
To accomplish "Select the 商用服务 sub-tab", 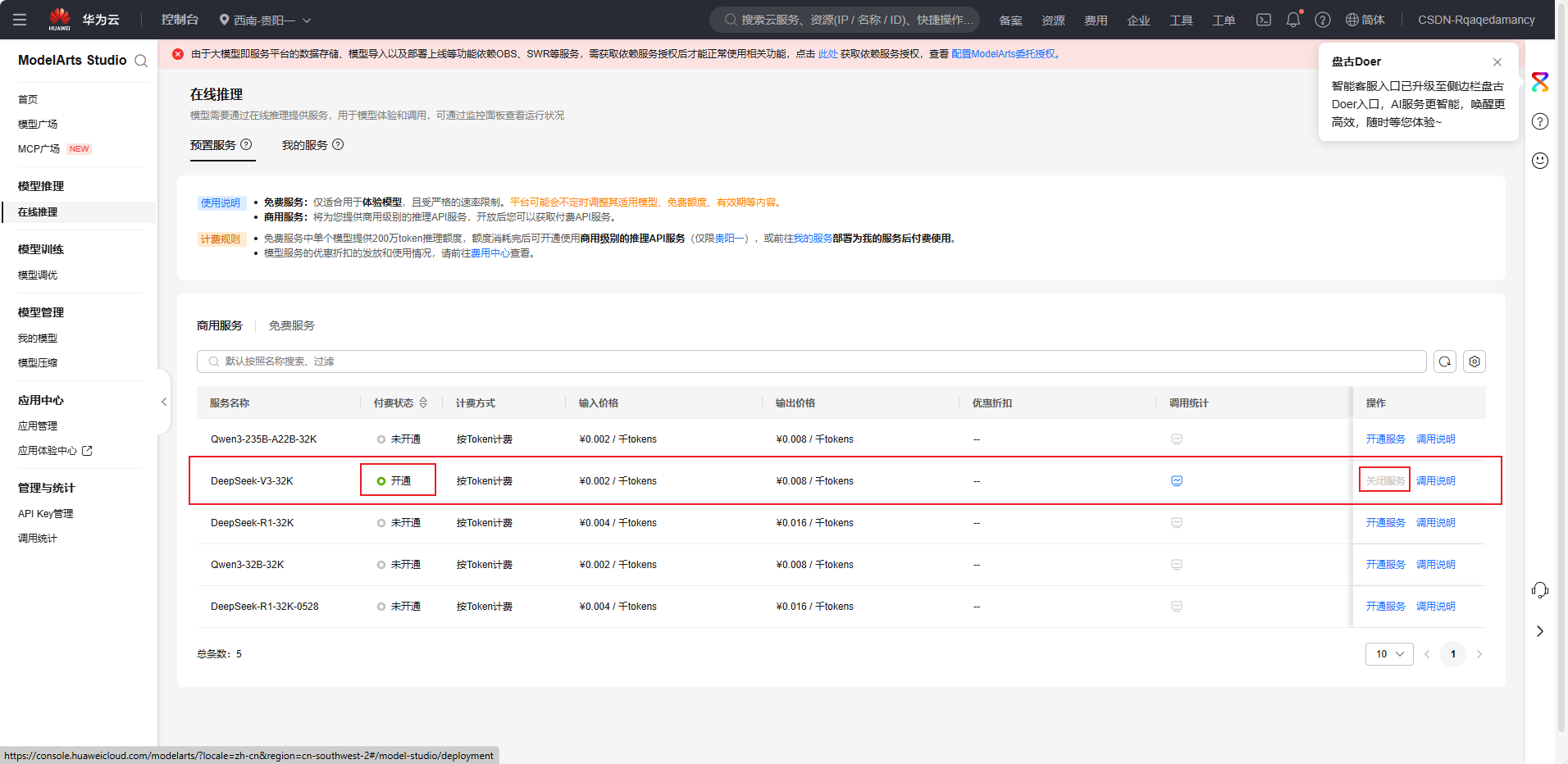I will 220,325.
